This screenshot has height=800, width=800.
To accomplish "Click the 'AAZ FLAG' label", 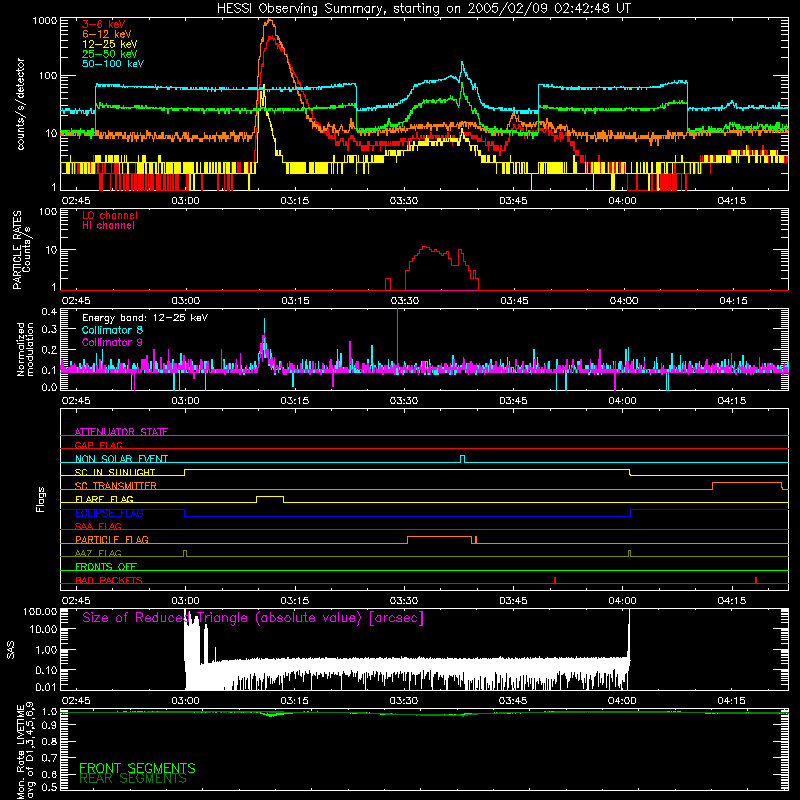I will 98,553.
